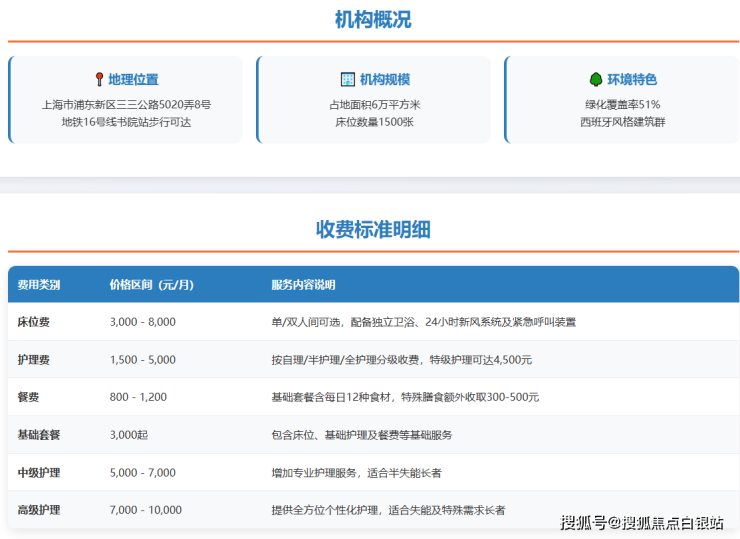Click the 7,000 - 10,000 price cell
This screenshot has height=539, width=740.
146,510
